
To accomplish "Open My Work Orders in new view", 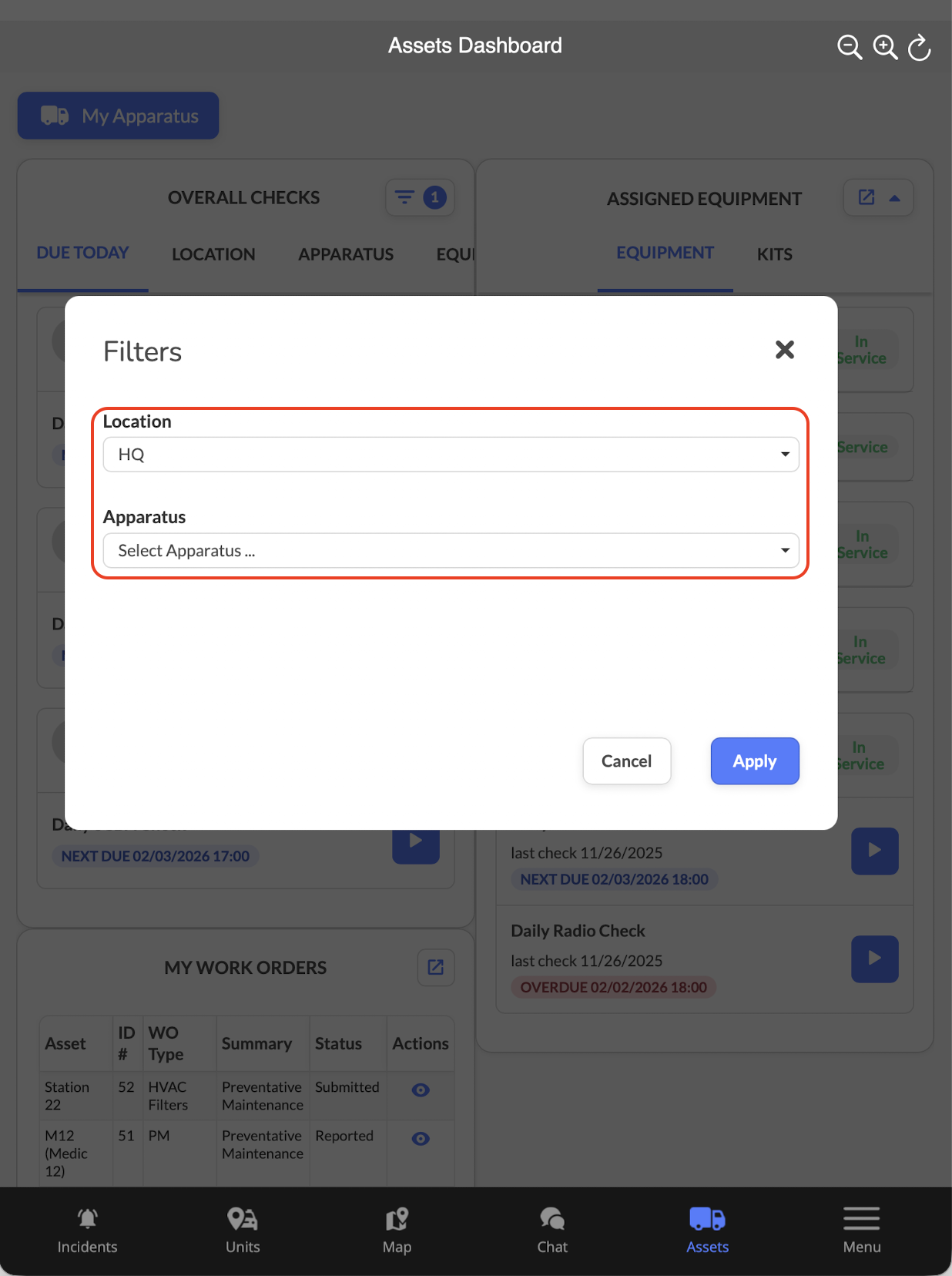I will coord(436,967).
